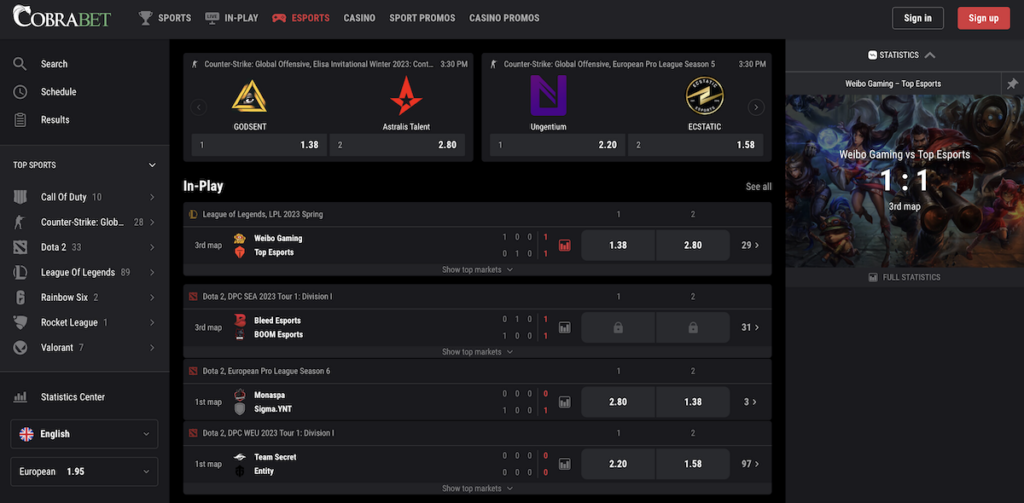
Task: Bet on ECSTATIC at 1.58
Action: point(696,145)
